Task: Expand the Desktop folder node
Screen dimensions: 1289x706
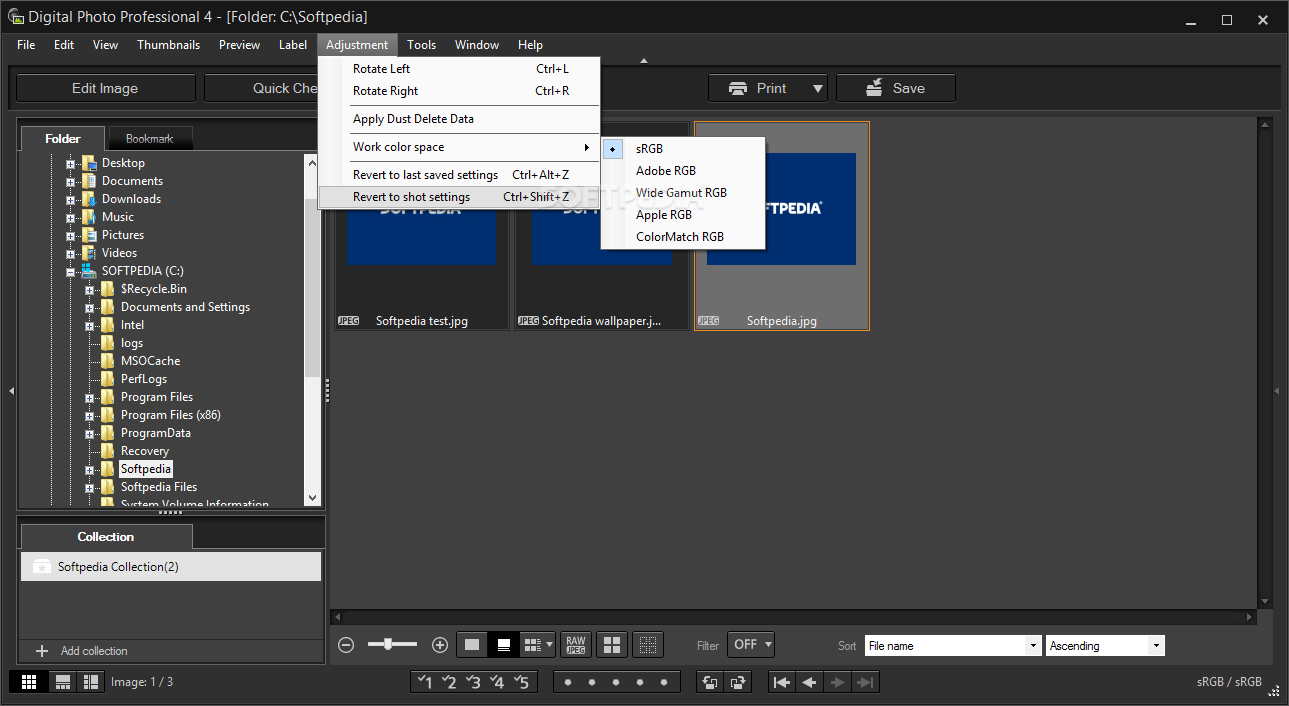Action: point(70,164)
